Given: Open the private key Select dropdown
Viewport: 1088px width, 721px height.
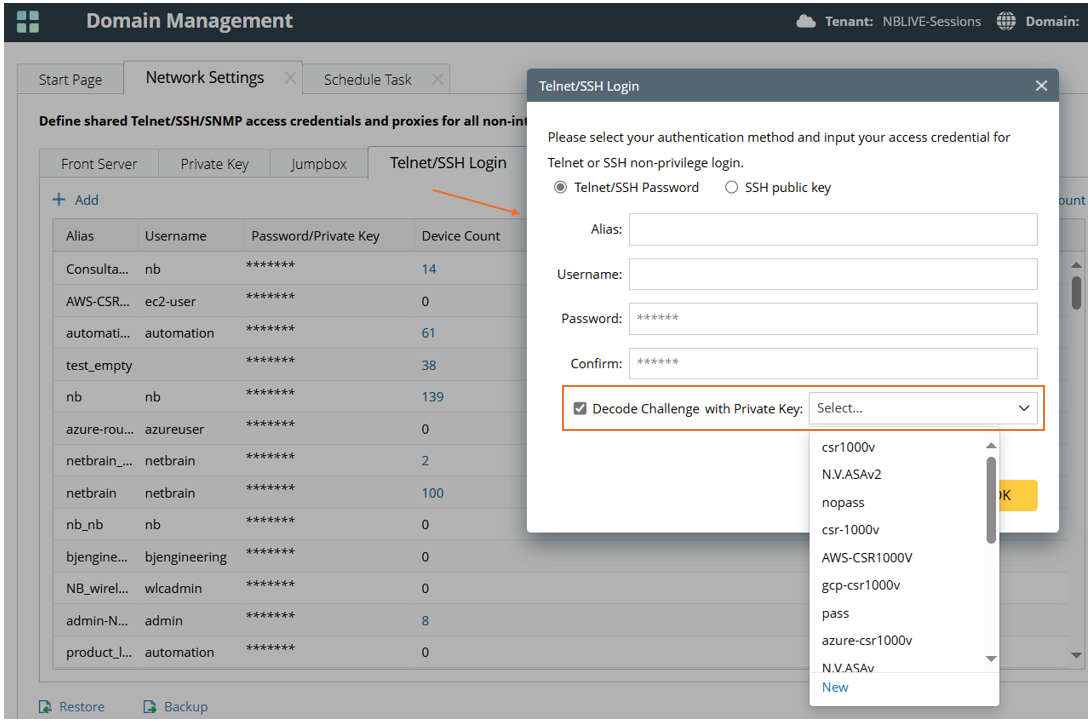Looking at the screenshot, I should [922, 408].
